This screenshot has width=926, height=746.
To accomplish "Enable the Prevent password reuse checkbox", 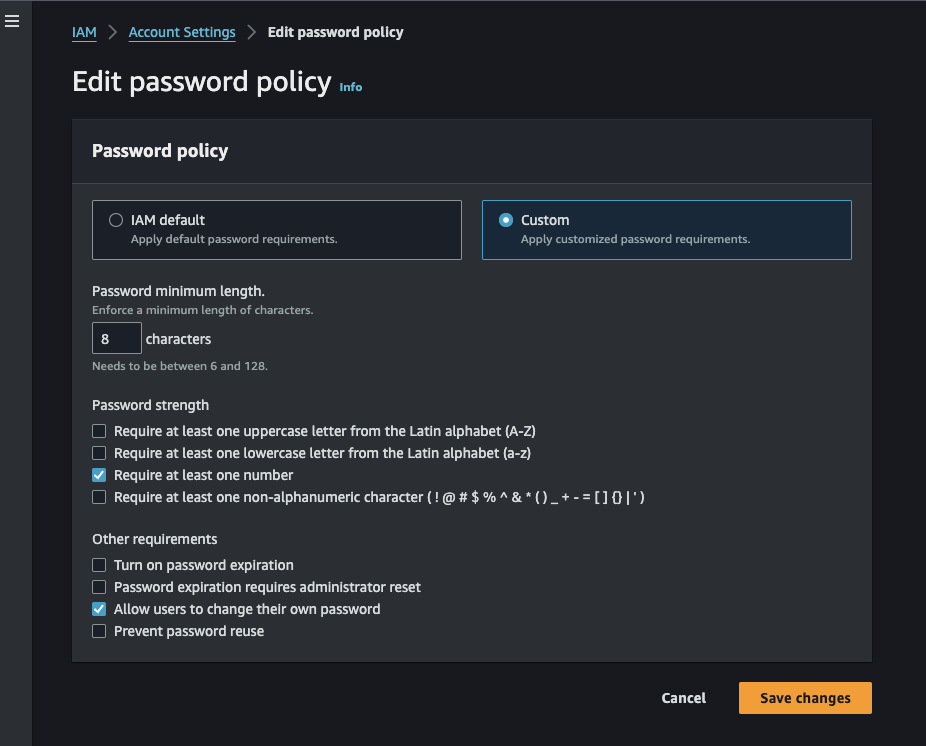I will pos(99,631).
